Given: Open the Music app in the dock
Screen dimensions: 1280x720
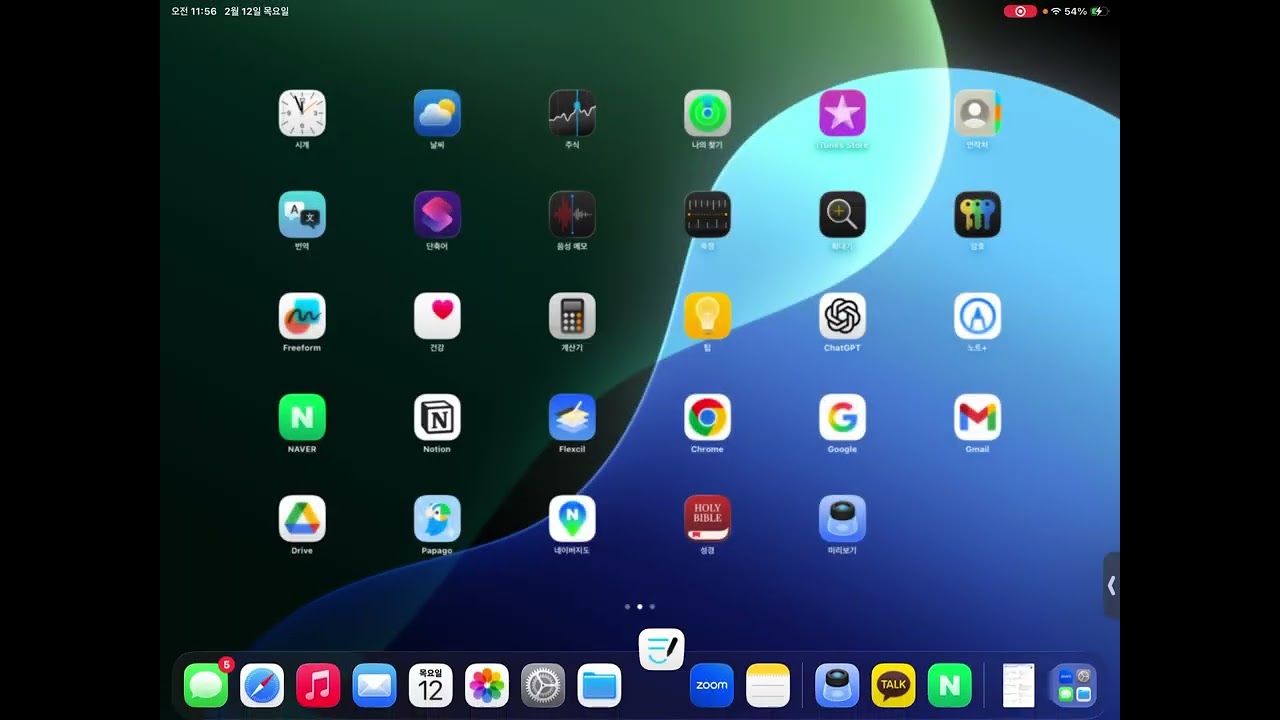Looking at the screenshot, I should click(318, 685).
